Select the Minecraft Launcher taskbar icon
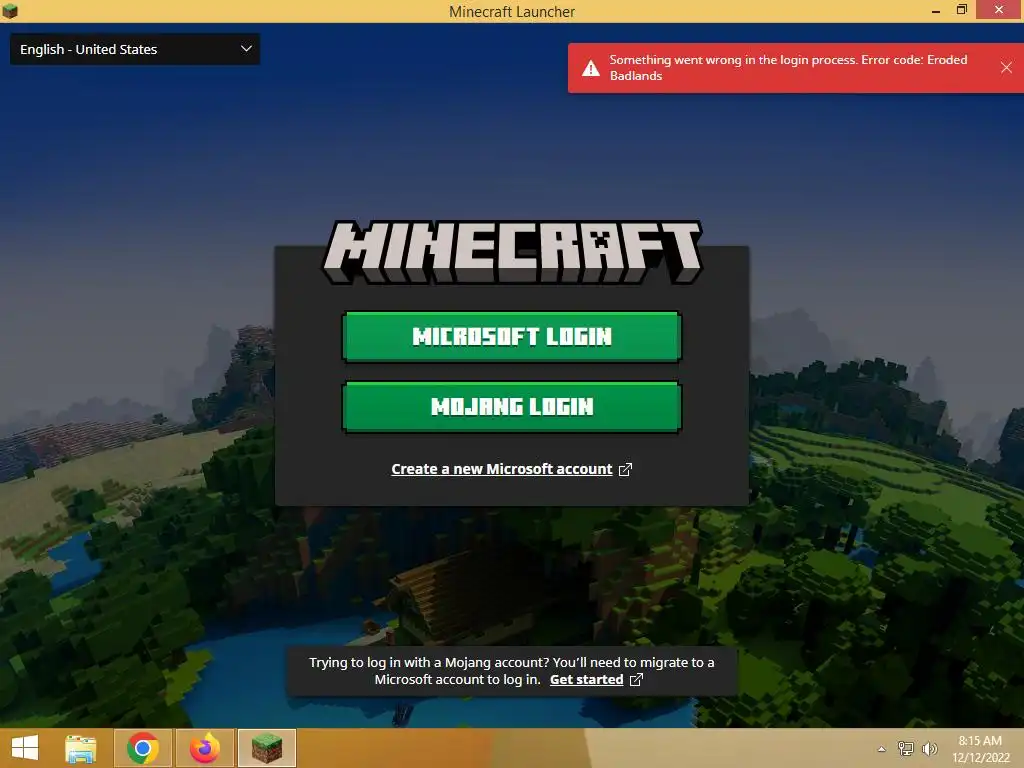Screen dimensions: 1024x768 pyautogui.click(x=266, y=748)
